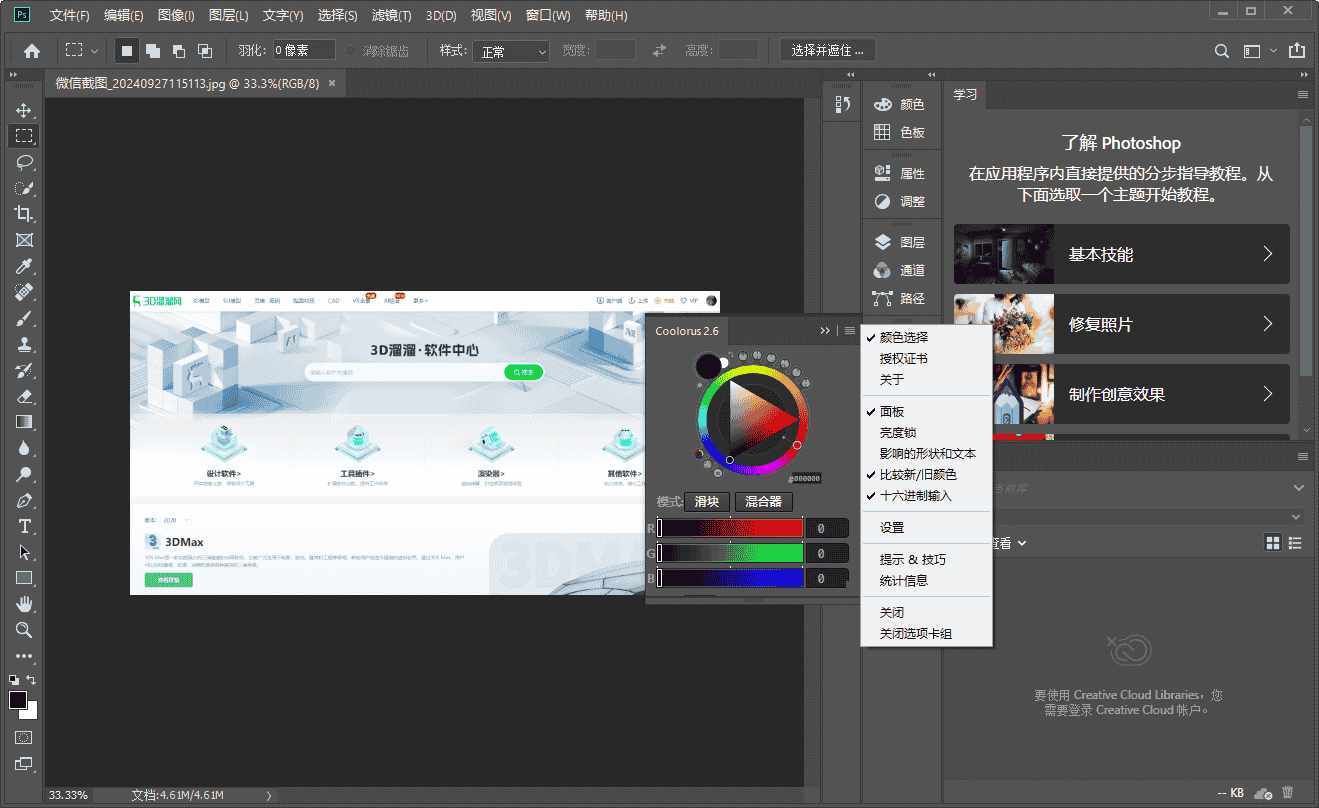Click the Home icon in options bar

tap(32, 51)
